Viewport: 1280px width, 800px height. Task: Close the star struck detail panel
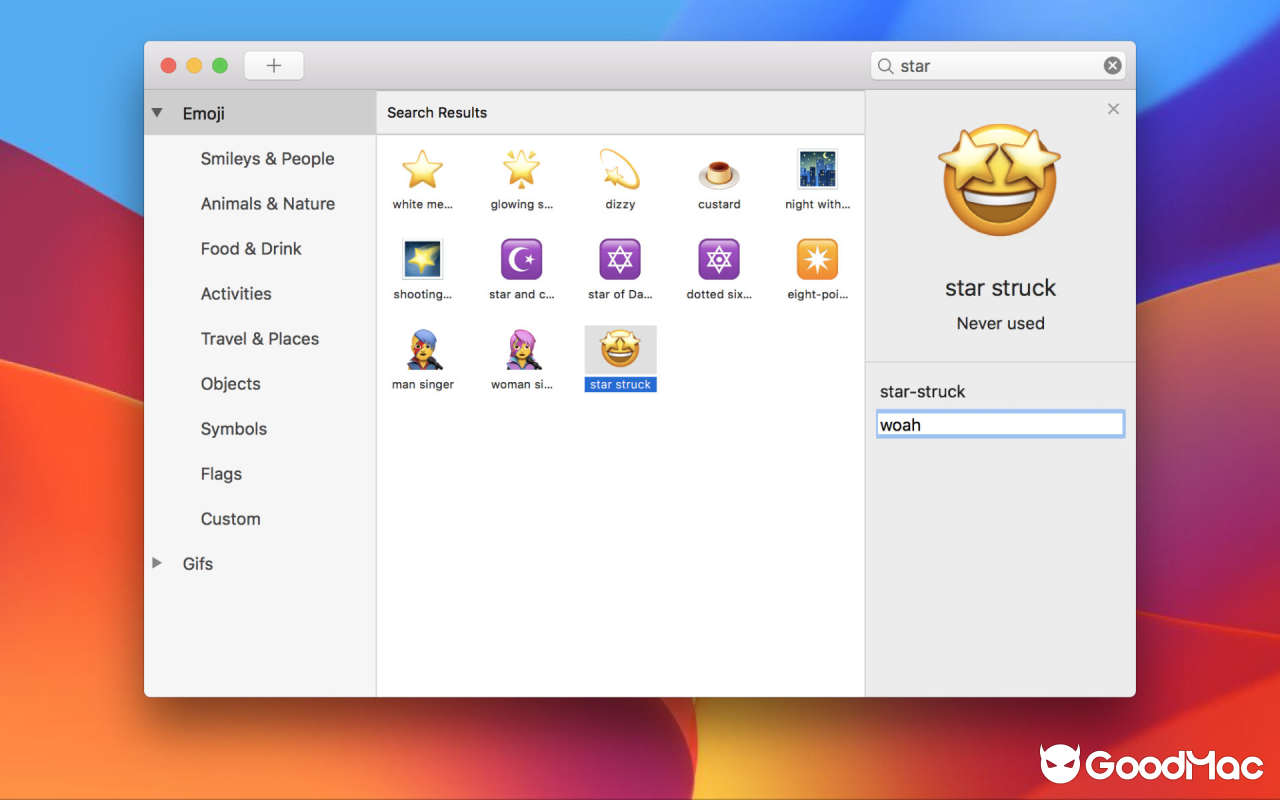click(x=1113, y=109)
